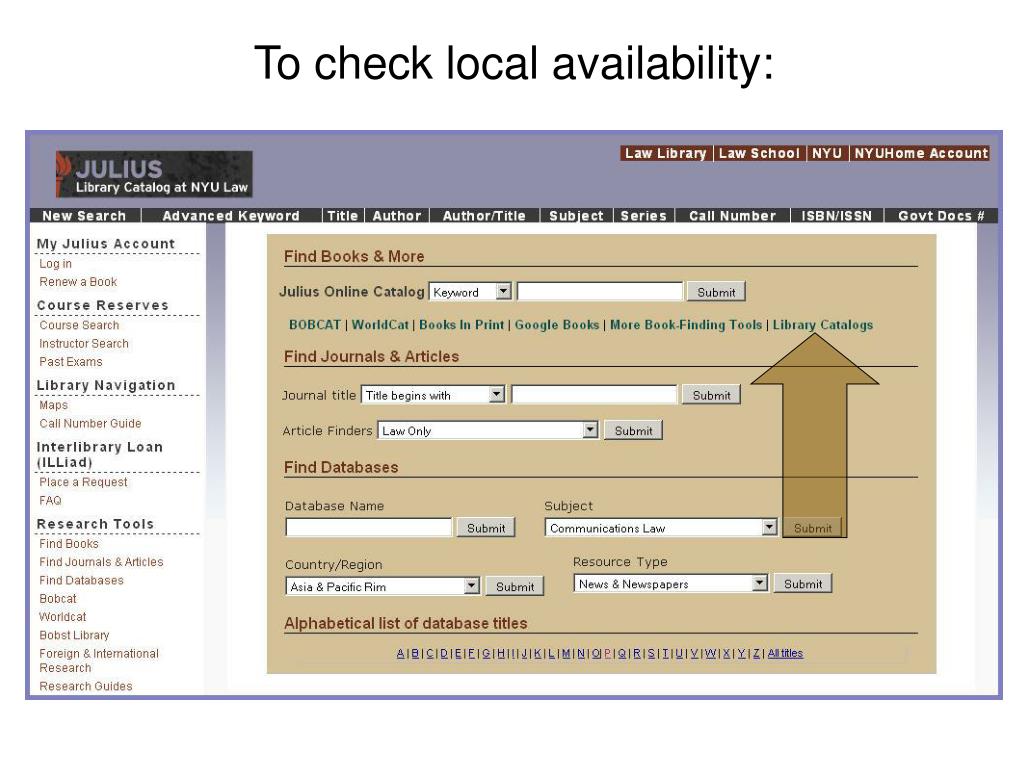Click Log in under My Julius Account
Viewport: 1024px width, 768px height.
56,264
